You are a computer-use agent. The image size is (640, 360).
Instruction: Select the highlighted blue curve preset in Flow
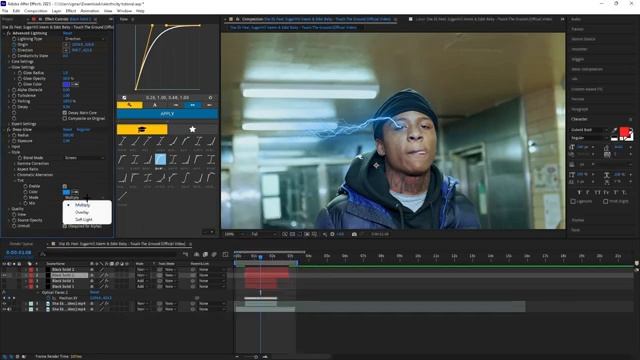point(160,159)
